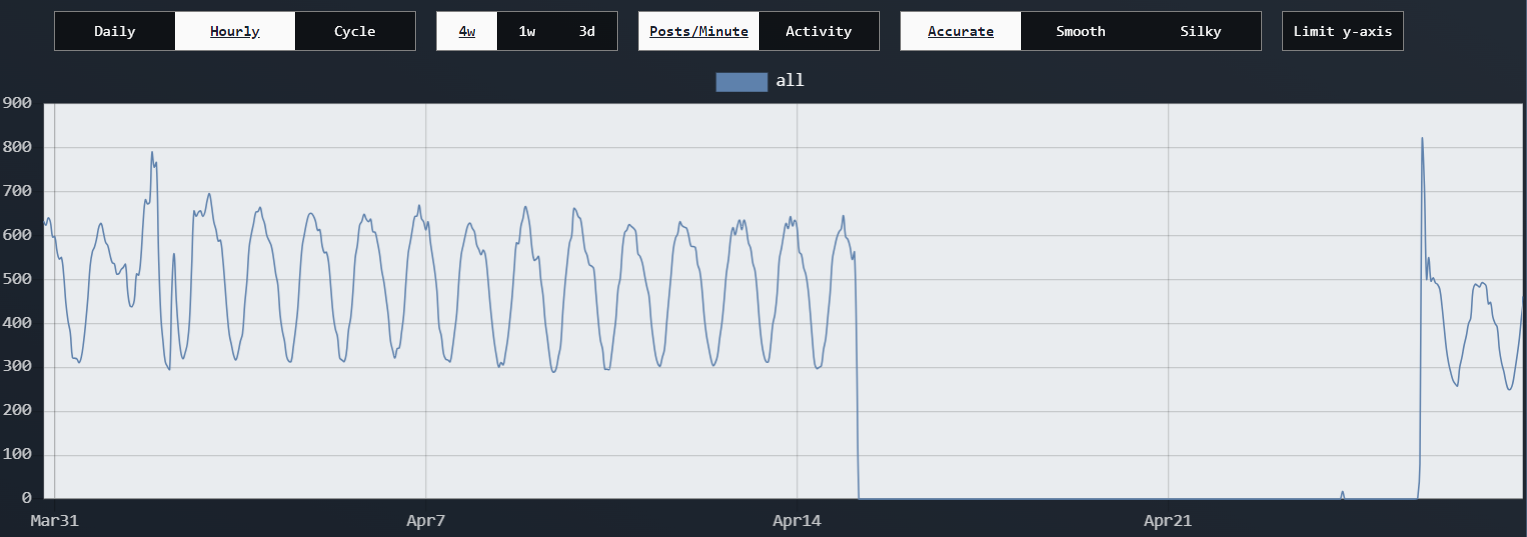Viewport: 1527px width, 537px height.
Task: Click the Mar31 x-axis label
Action: [54, 520]
